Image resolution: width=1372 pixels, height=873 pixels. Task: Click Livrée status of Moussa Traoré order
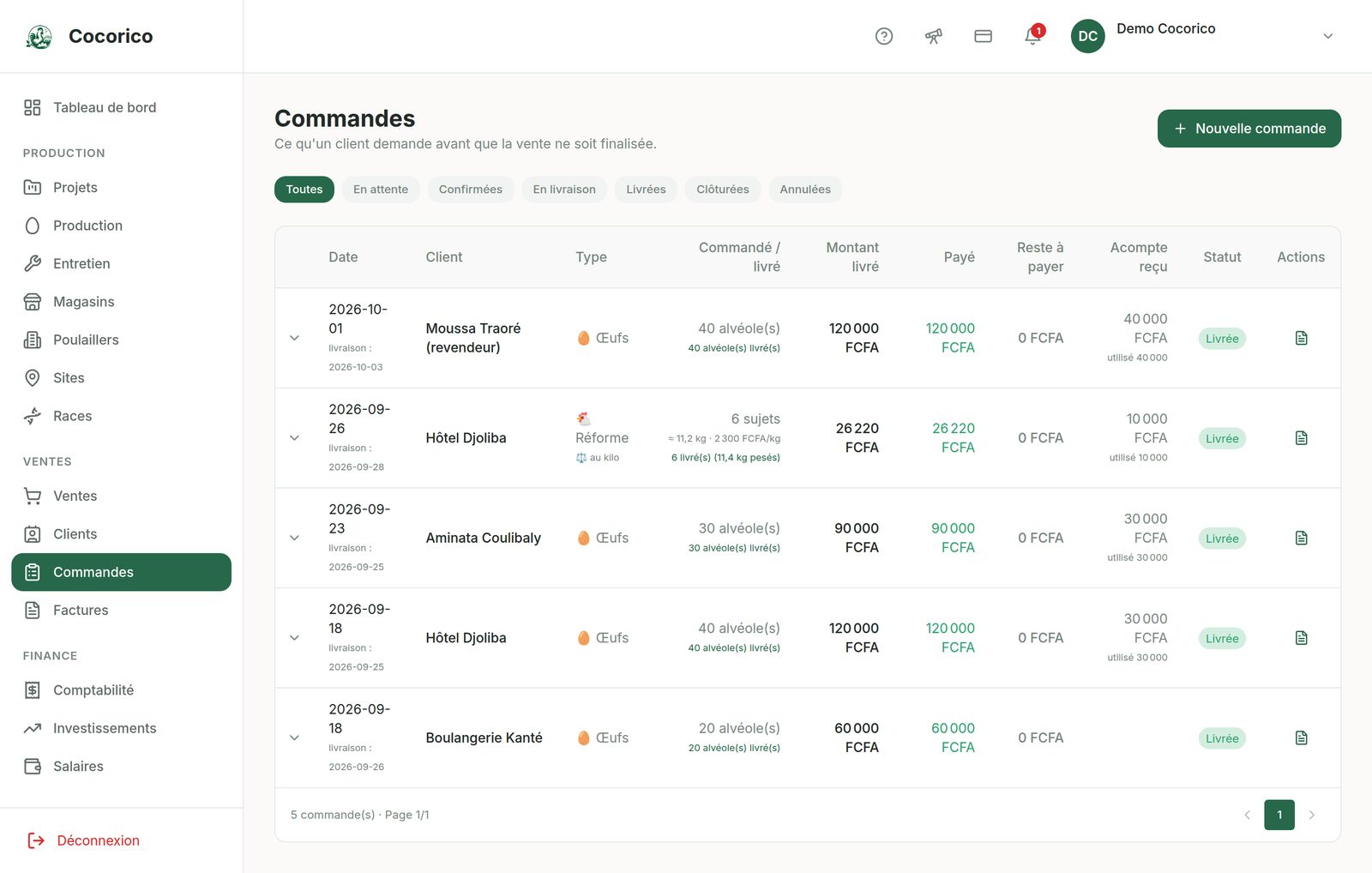[1222, 339]
